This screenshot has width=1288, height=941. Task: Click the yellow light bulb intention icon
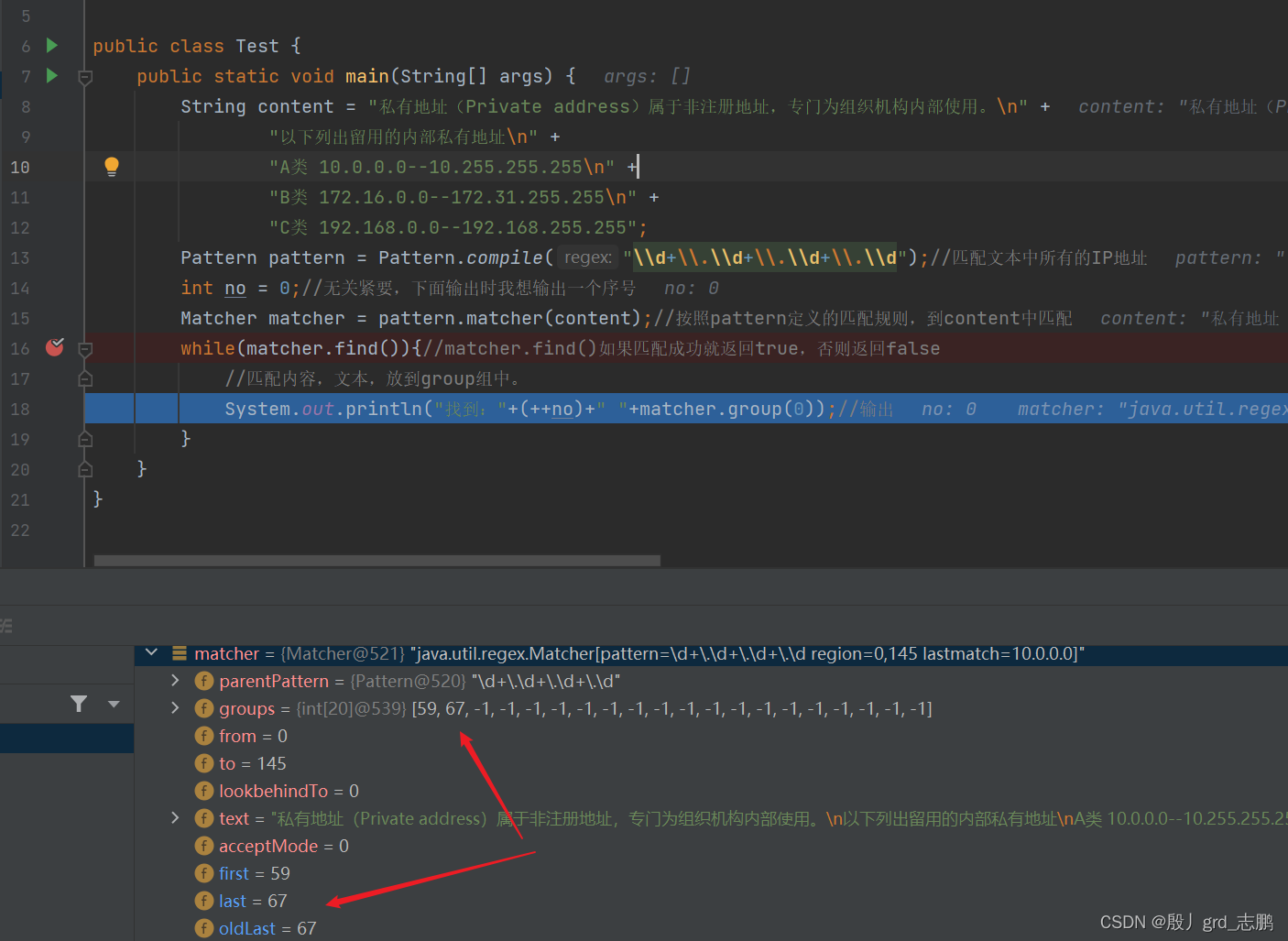point(112,166)
